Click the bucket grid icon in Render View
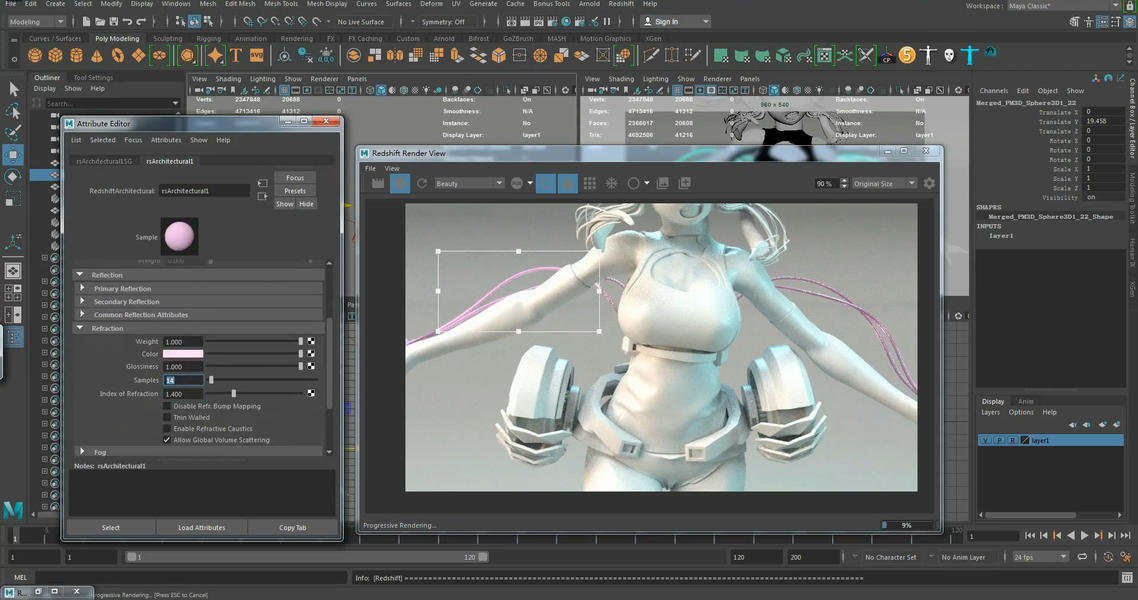 click(x=589, y=184)
